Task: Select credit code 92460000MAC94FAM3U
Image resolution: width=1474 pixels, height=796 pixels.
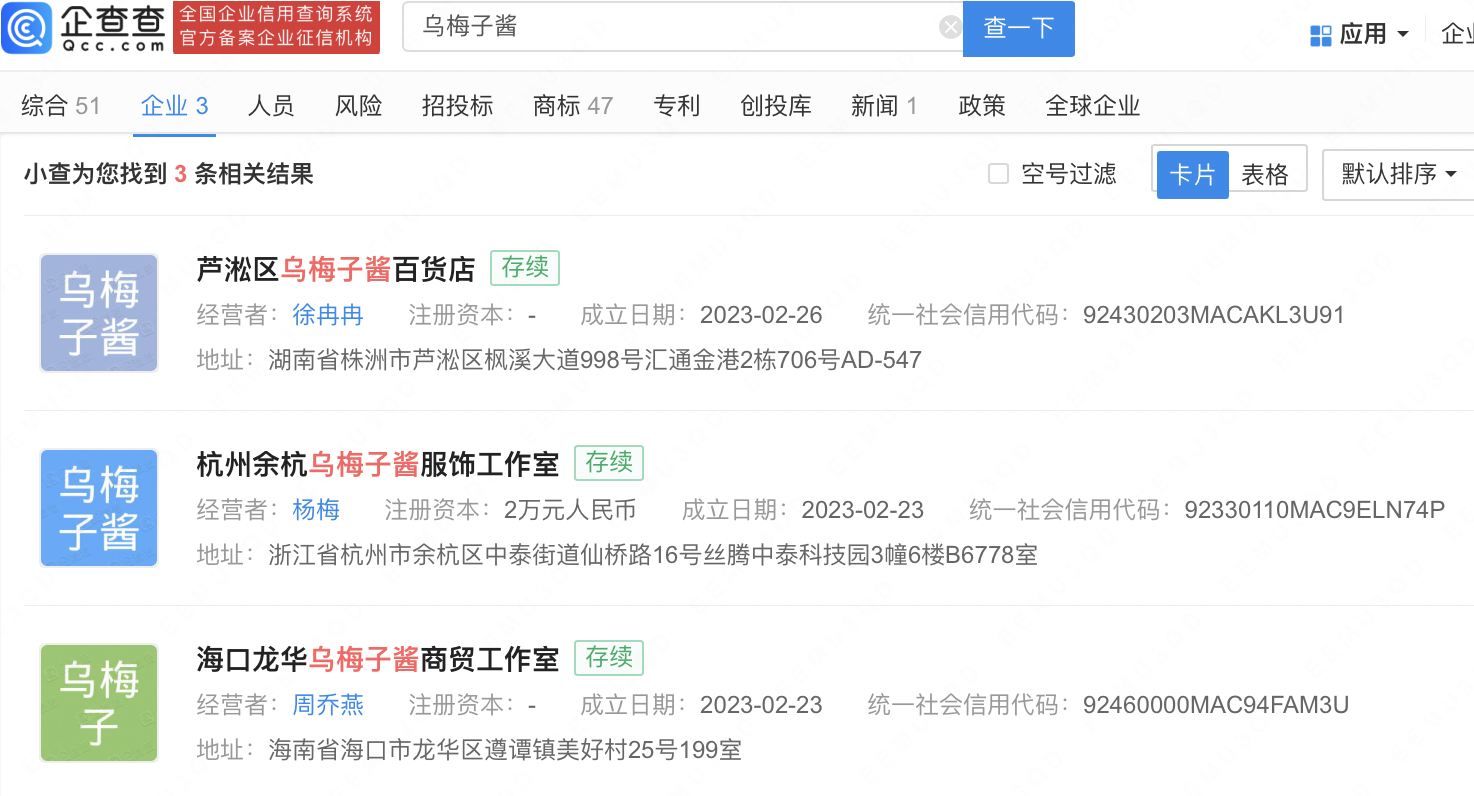Action: coord(1215,706)
